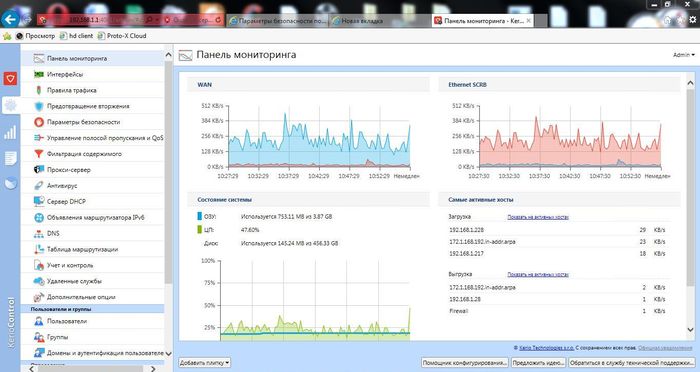Click the Configuration Assistant button
The height and width of the screenshot is (372, 700).
point(465,363)
